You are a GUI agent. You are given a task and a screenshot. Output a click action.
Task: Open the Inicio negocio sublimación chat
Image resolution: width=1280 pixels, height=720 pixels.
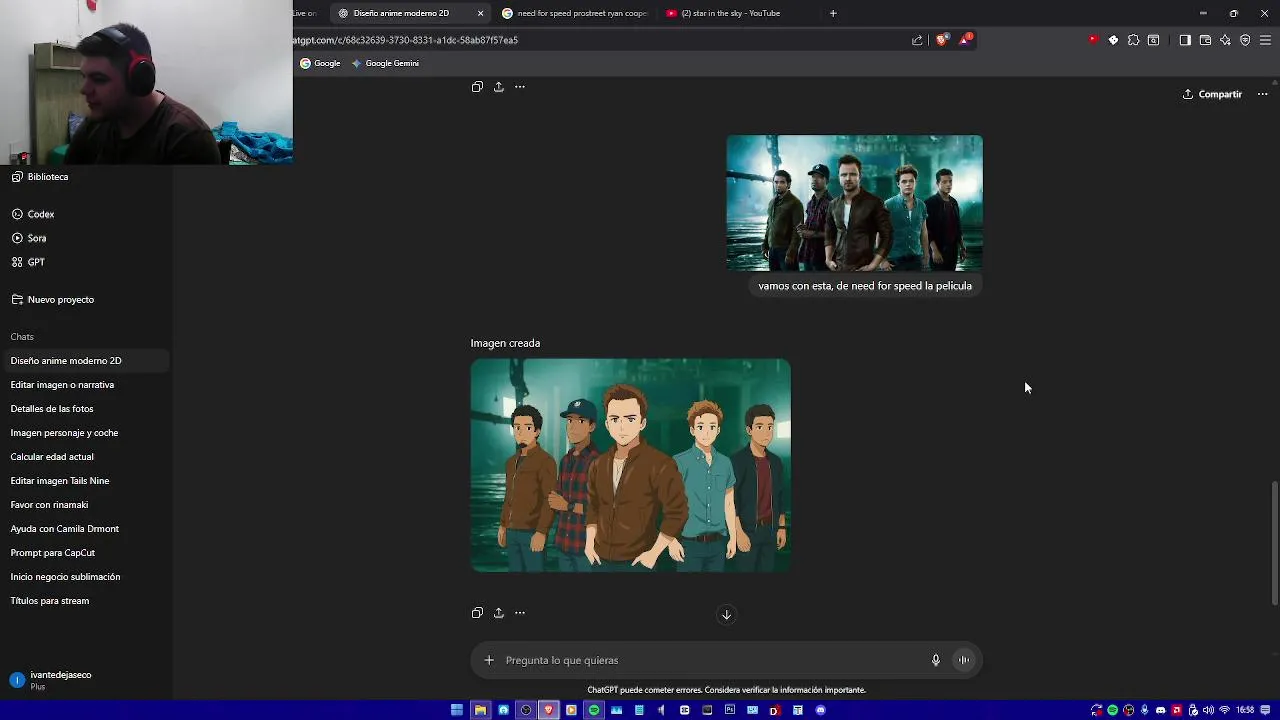point(86,577)
